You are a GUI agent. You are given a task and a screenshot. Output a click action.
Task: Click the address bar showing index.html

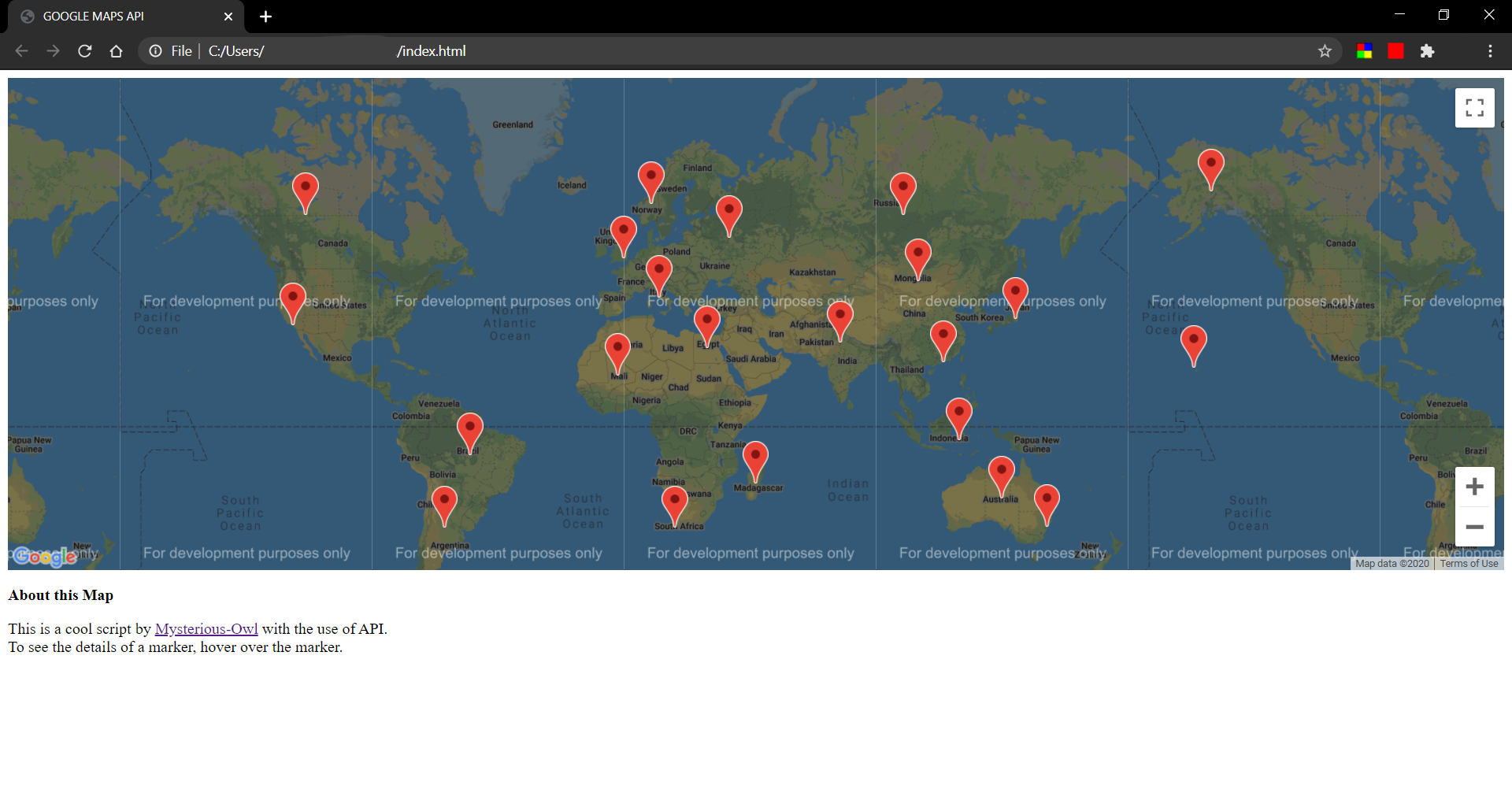click(740, 51)
